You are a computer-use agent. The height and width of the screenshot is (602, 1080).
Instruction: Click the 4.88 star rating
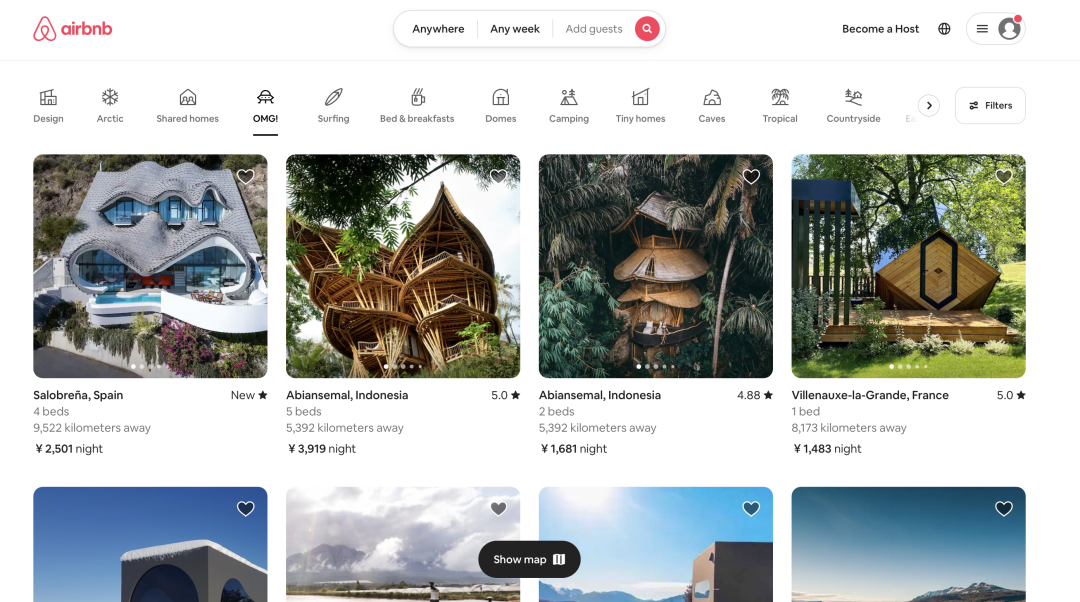pyautogui.click(x=755, y=395)
